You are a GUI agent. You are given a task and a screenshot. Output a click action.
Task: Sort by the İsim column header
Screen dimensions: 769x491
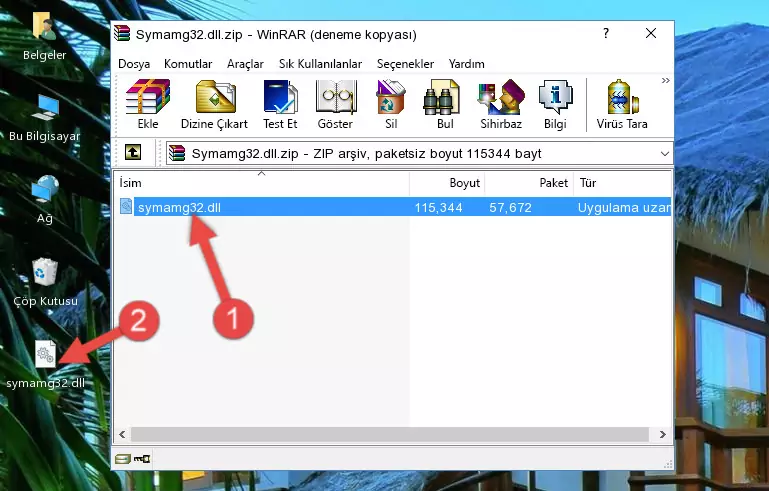tap(262, 182)
